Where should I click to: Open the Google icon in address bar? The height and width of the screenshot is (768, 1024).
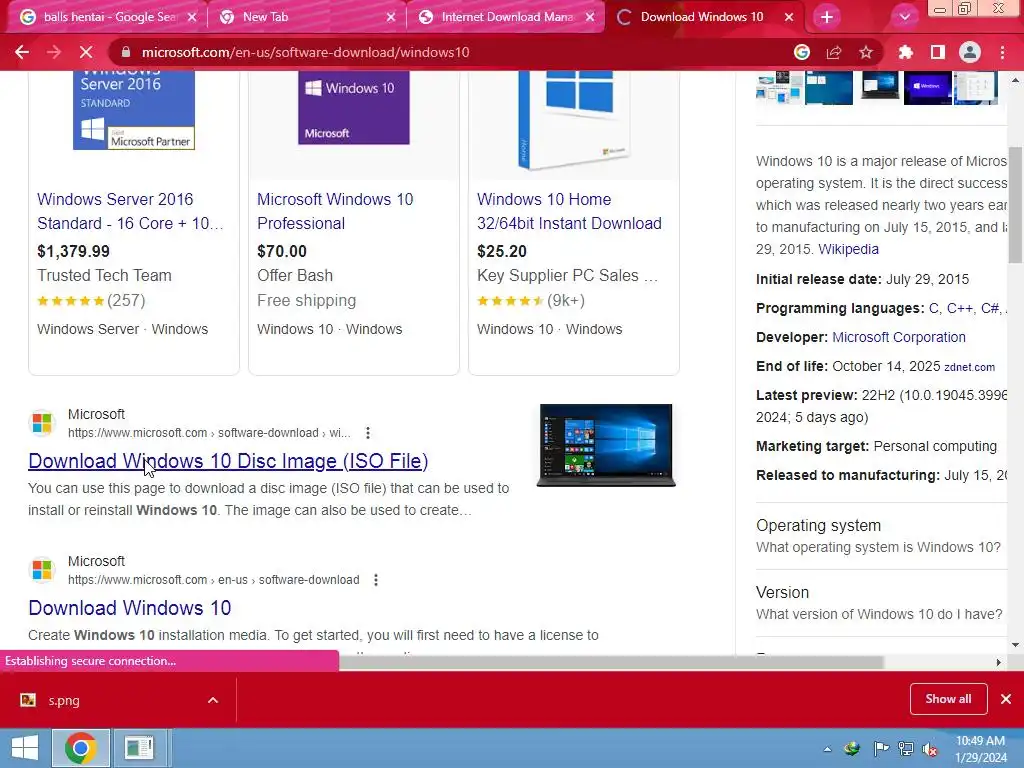point(802,52)
